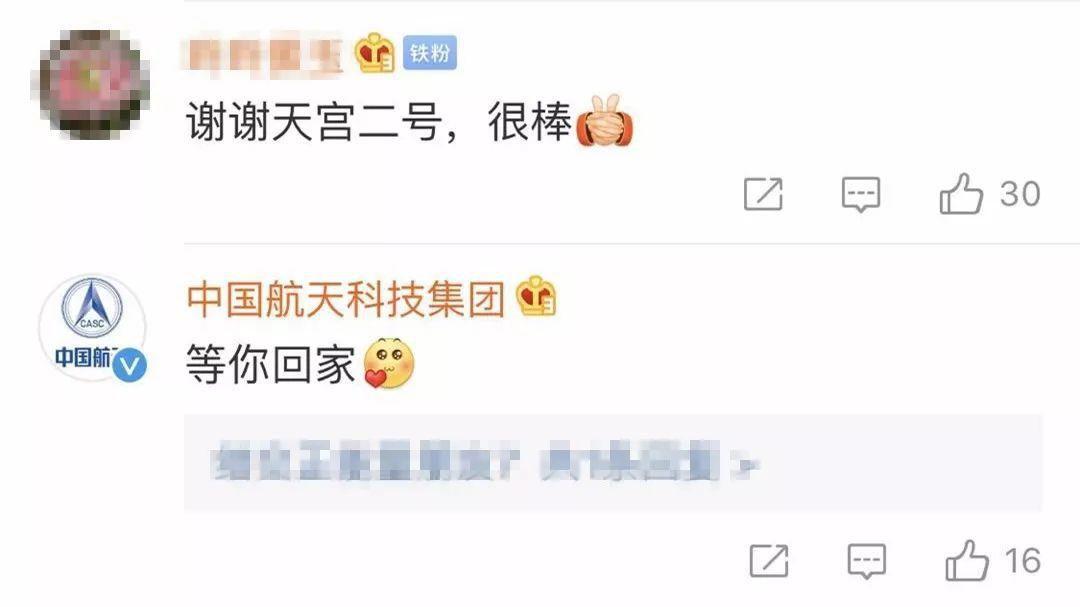
Task: Click the comment text 谢谢天宫二号，很棒
Action: [x=380, y=122]
